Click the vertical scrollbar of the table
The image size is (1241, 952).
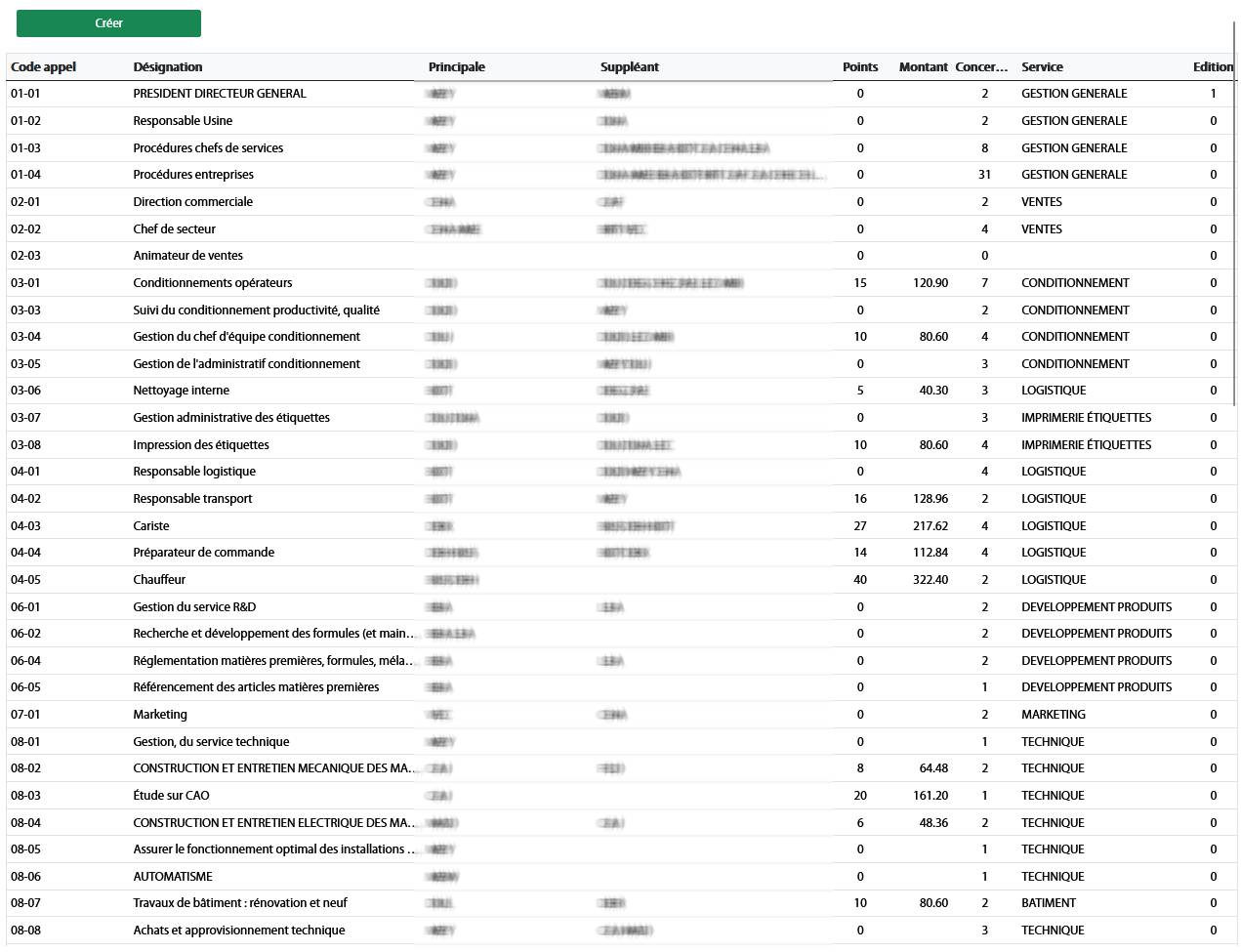coord(1236,215)
